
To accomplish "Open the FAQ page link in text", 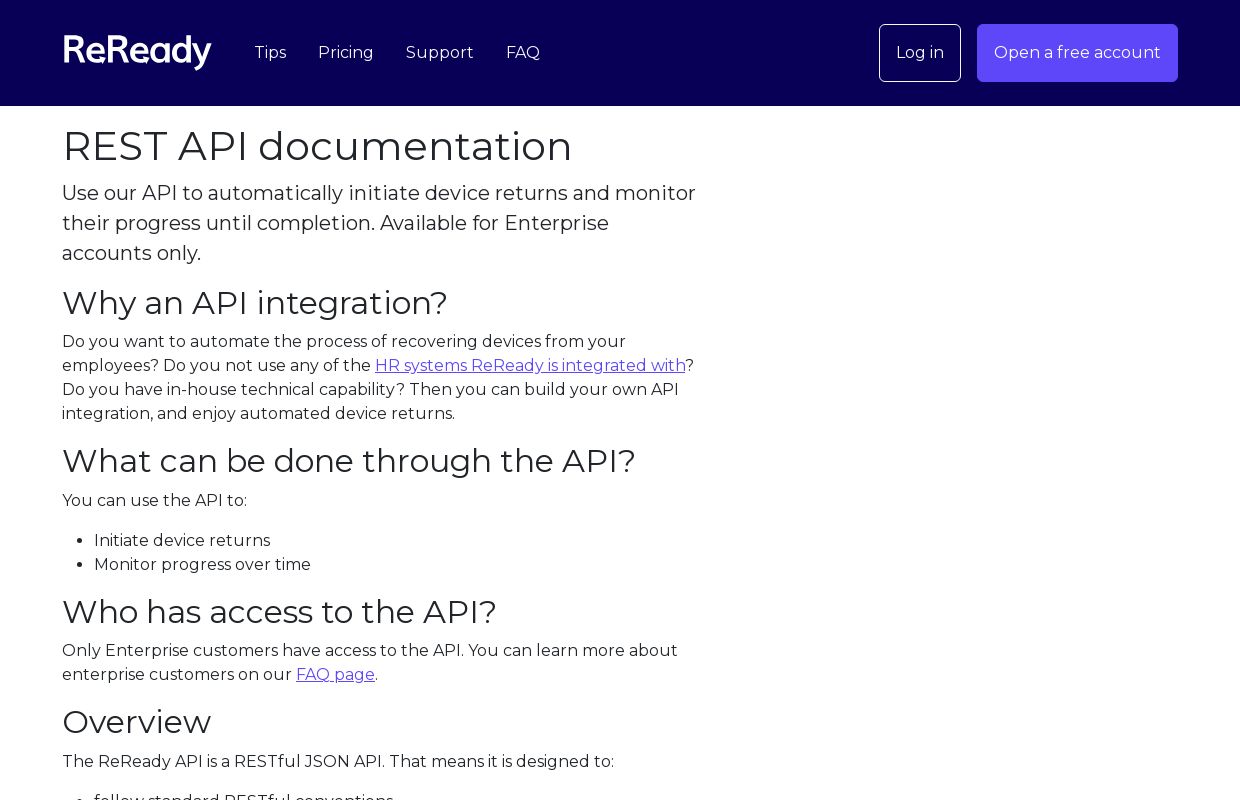I will tap(335, 675).
